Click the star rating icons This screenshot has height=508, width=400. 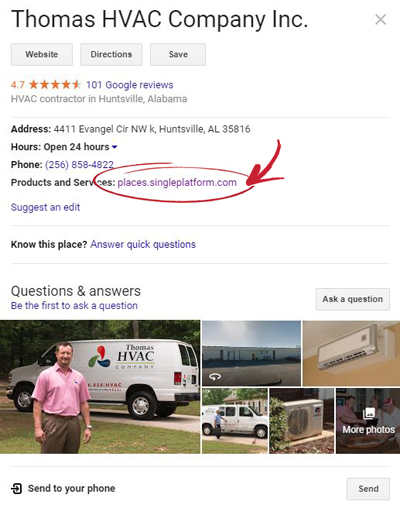coord(55,85)
